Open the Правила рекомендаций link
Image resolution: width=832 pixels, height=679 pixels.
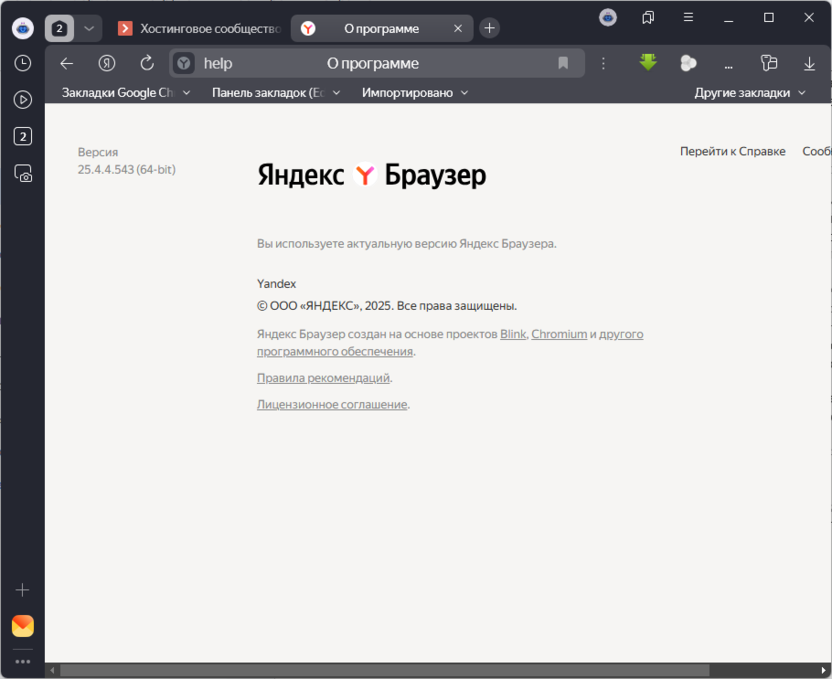coord(323,378)
